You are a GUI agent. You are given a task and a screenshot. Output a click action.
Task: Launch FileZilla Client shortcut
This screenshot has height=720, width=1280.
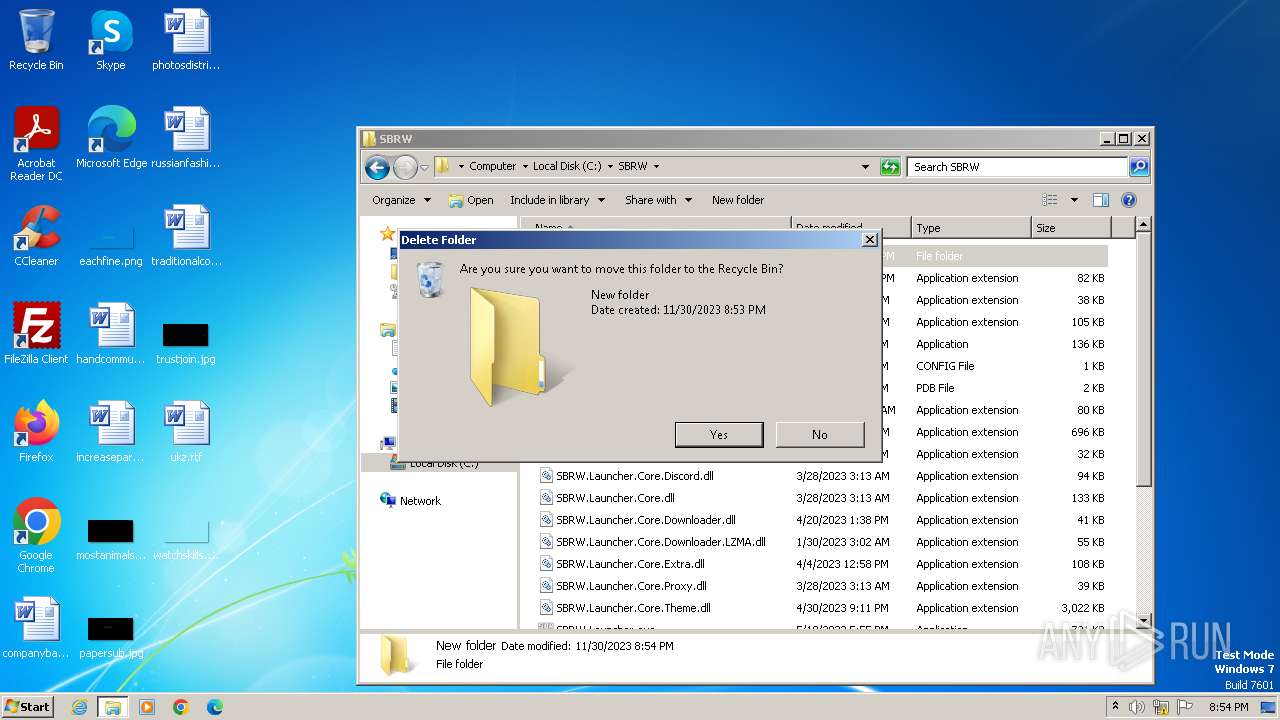36,335
